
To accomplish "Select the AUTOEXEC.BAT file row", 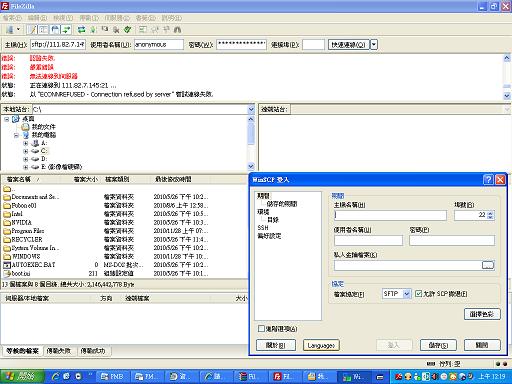I will (123, 265).
